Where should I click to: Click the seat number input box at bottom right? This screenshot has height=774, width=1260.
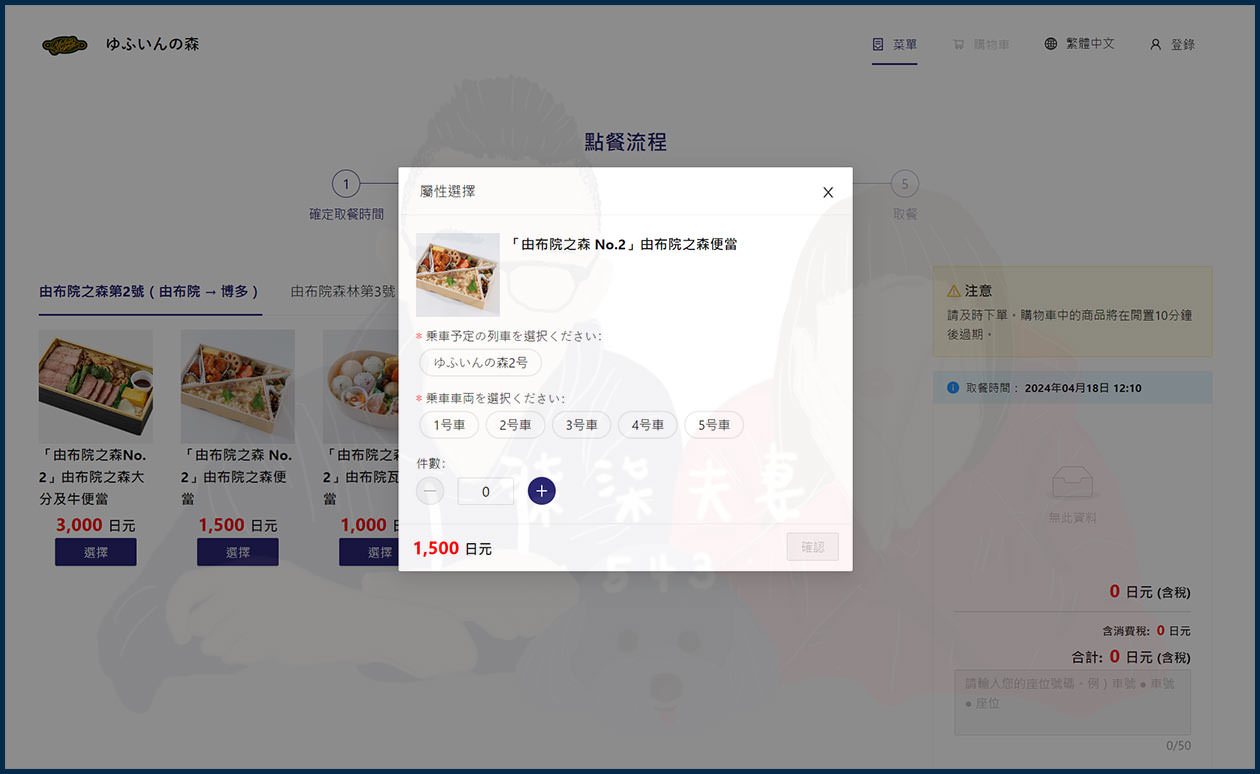[1072, 702]
